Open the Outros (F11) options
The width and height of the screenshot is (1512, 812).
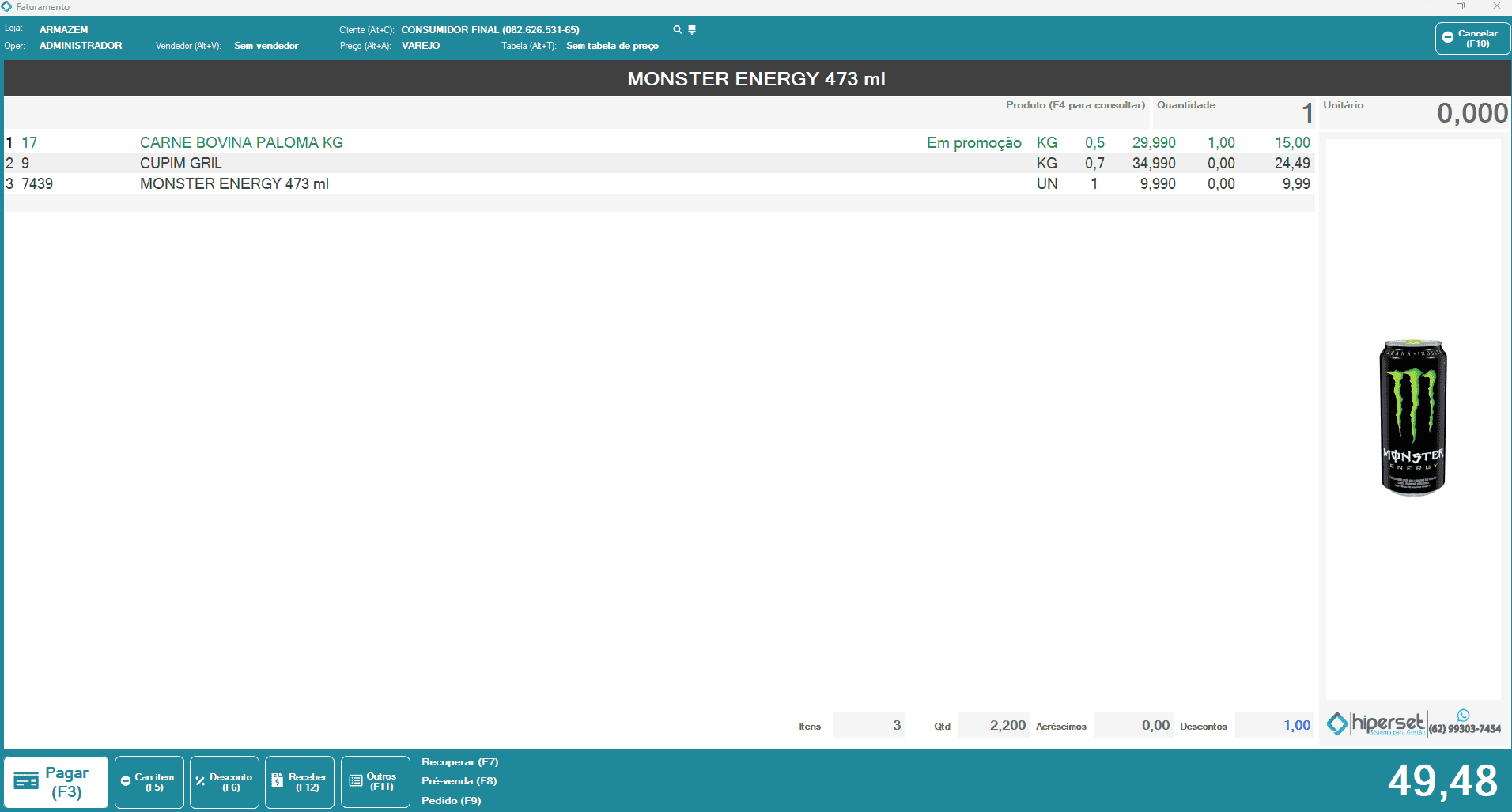click(x=376, y=782)
